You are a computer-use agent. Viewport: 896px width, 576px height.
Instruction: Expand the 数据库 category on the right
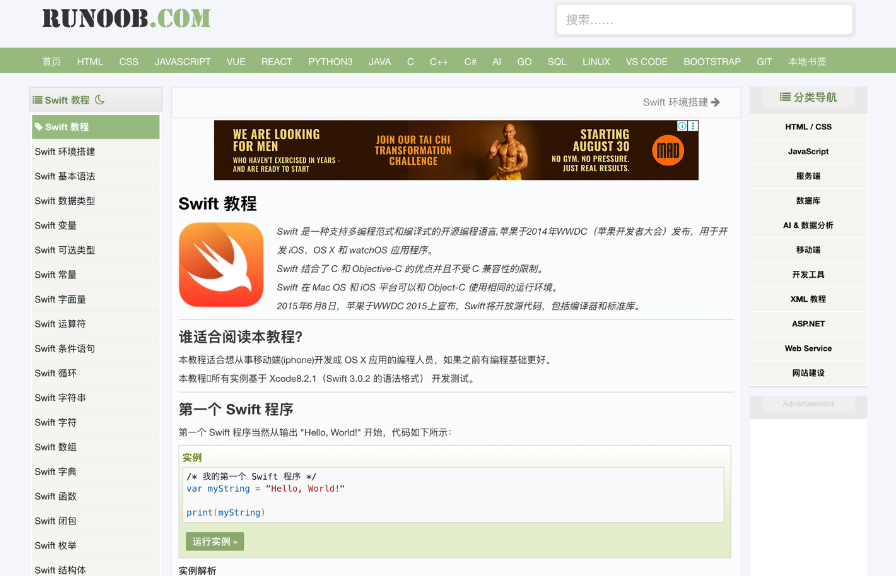[808, 201]
